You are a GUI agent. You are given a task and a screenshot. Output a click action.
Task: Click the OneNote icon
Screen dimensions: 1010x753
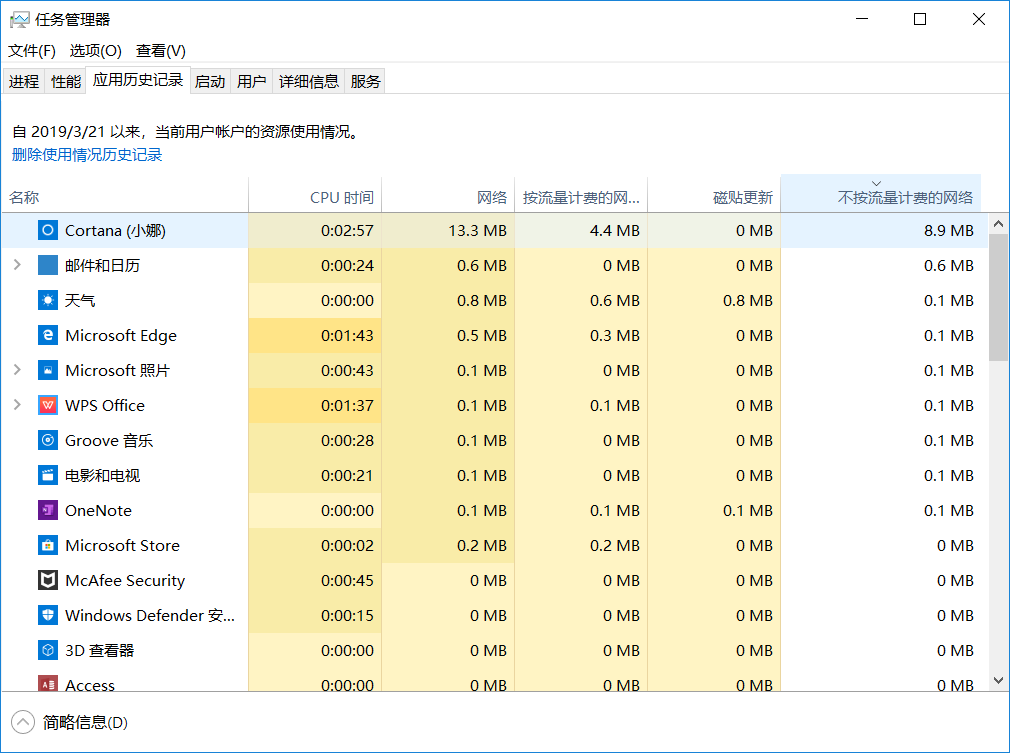tap(48, 510)
